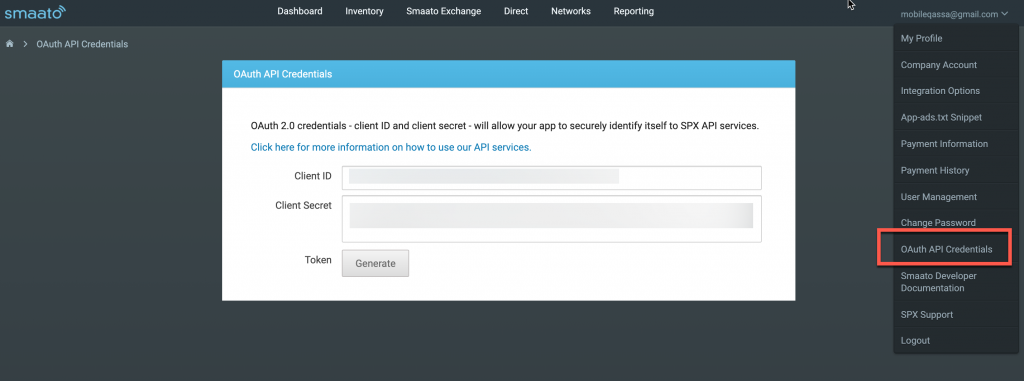Open the Smaato Exchange menu

pyautogui.click(x=443, y=11)
